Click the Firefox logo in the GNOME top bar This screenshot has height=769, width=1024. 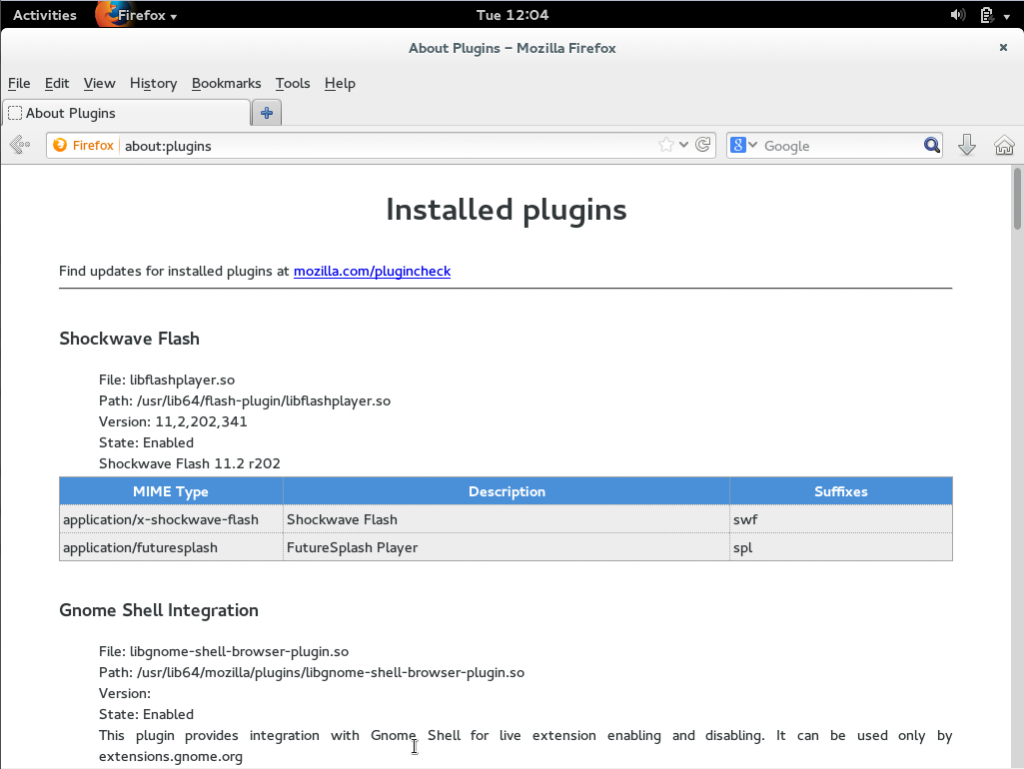pyautogui.click(x=109, y=14)
